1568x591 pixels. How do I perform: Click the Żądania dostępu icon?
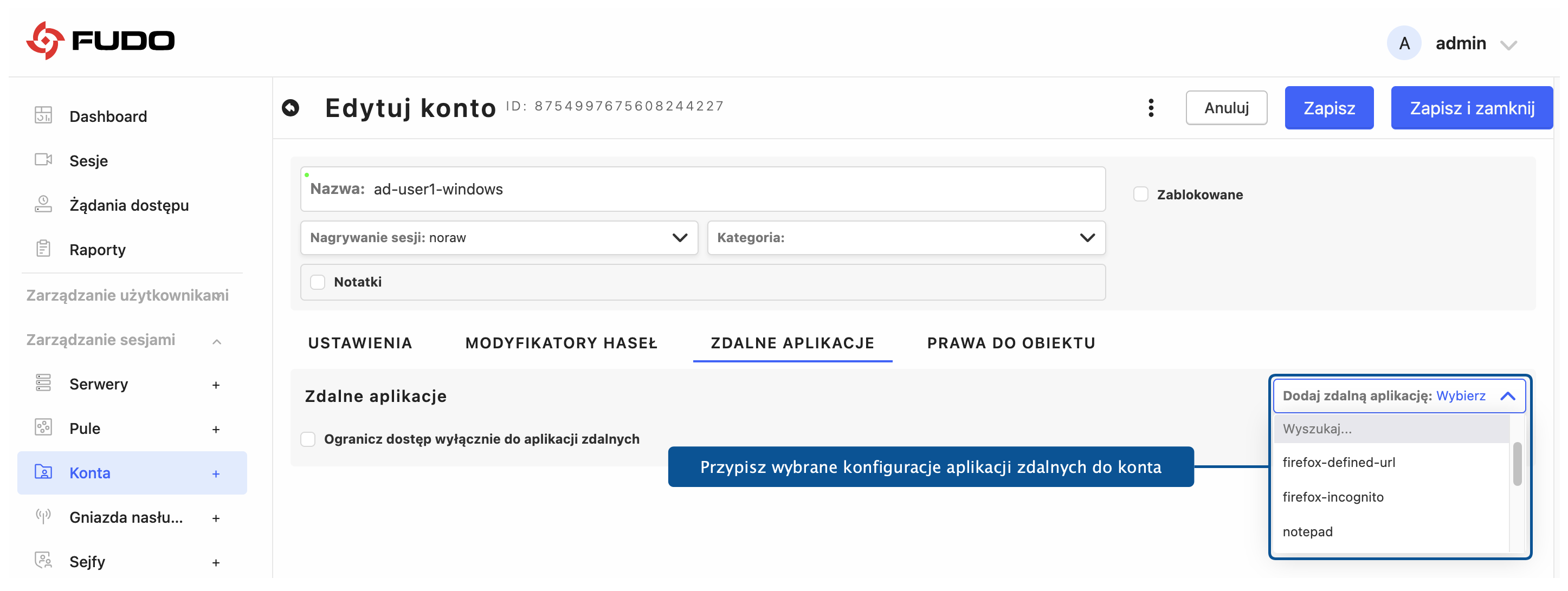click(43, 204)
